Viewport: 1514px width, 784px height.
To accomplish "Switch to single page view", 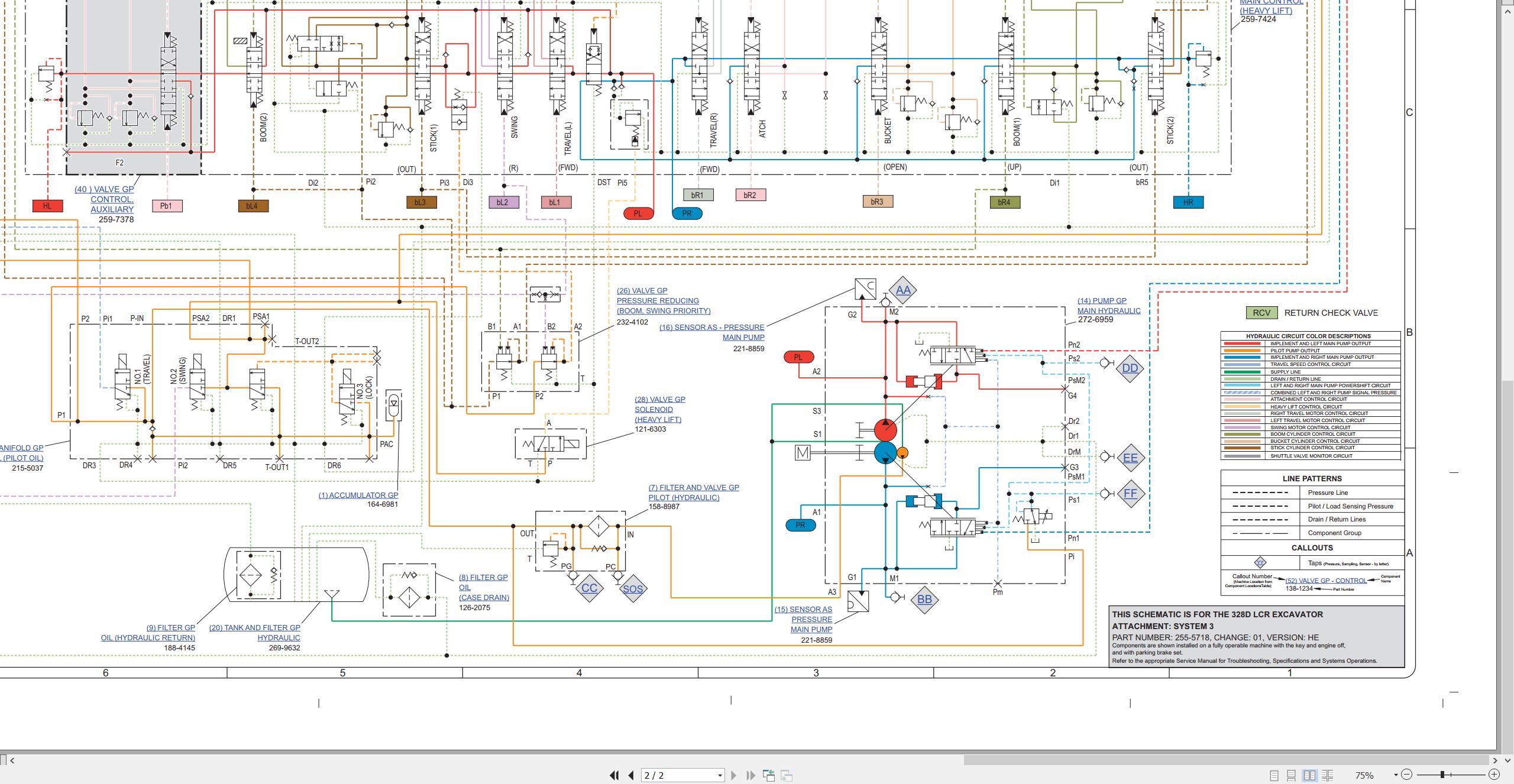I will [1274, 775].
